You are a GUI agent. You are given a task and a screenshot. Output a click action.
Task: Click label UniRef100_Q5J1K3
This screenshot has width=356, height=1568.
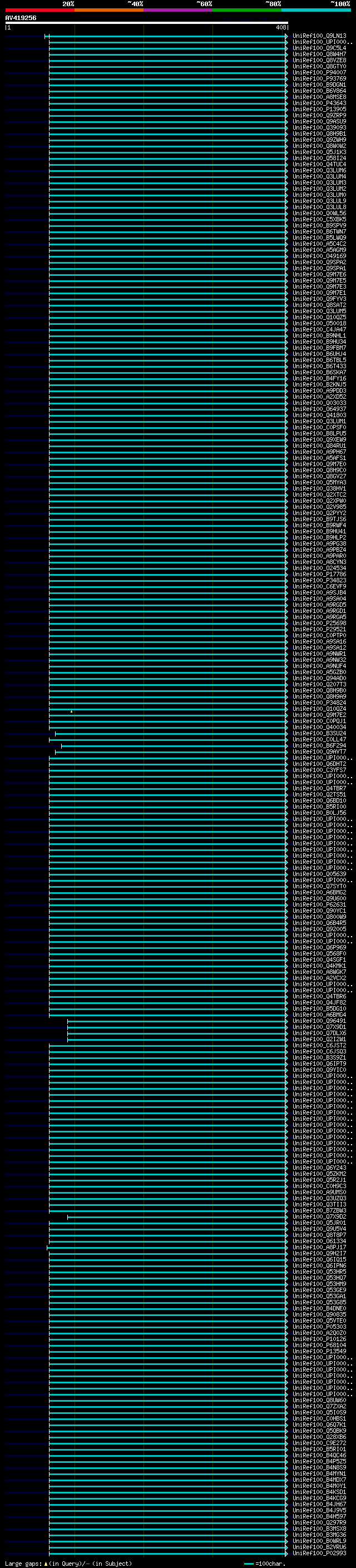click(319, 152)
